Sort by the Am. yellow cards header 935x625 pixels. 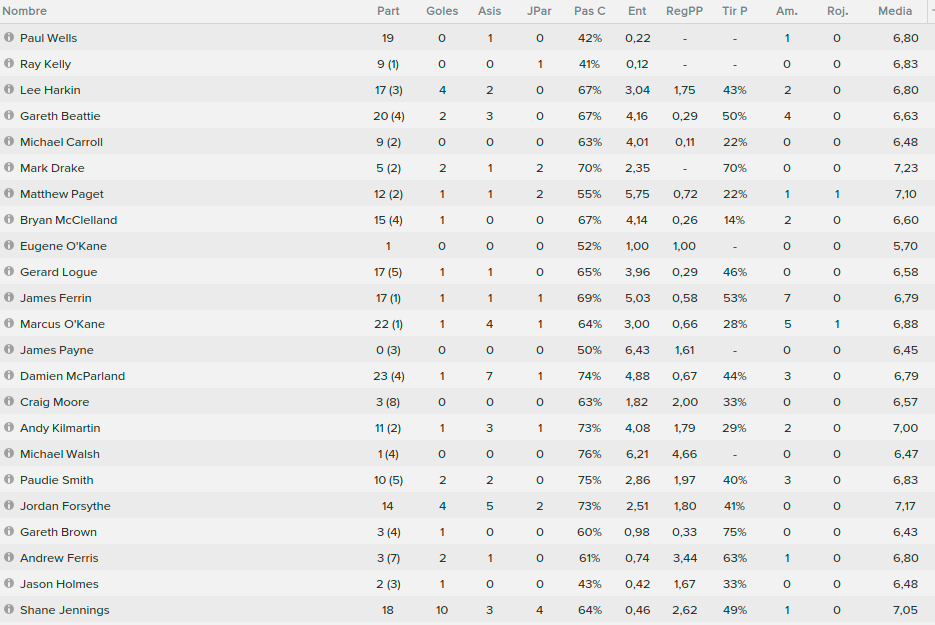(787, 11)
